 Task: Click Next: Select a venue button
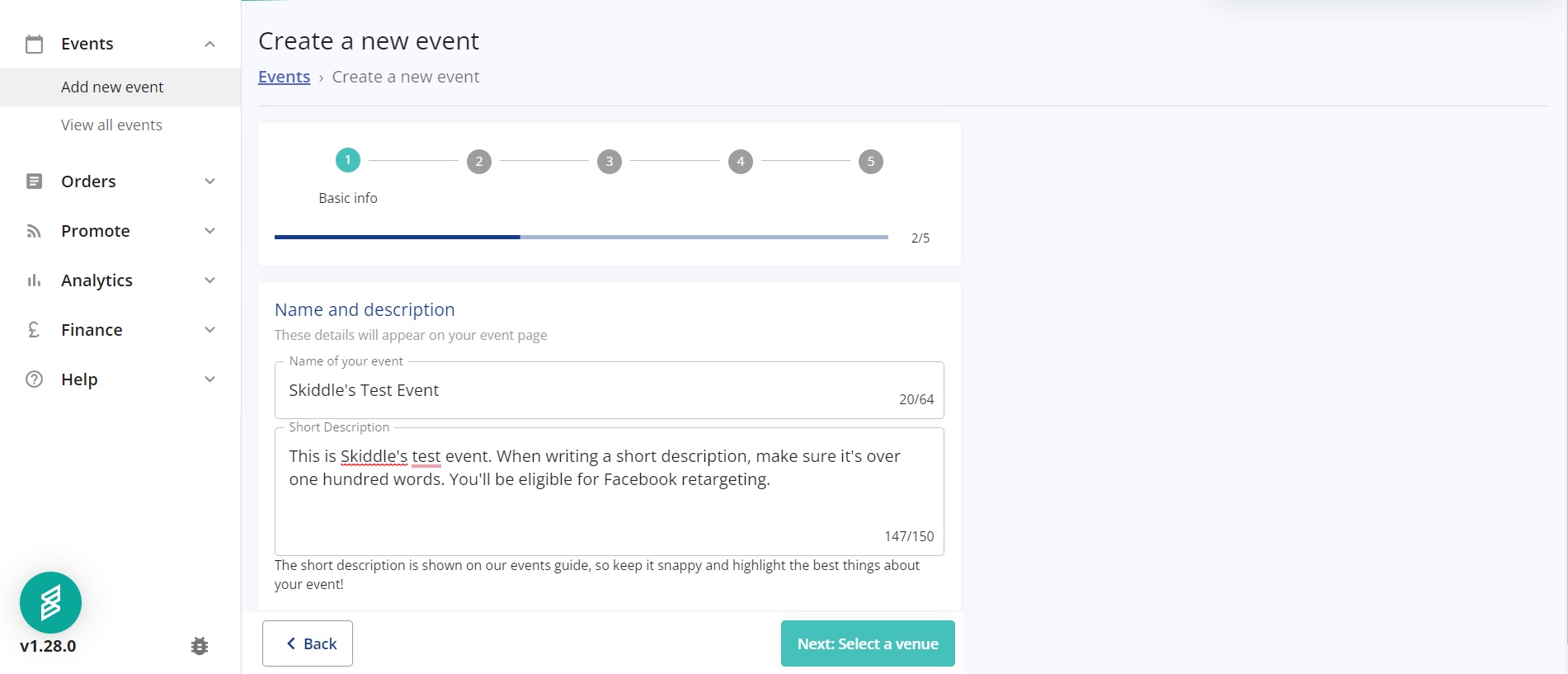click(868, 643)
